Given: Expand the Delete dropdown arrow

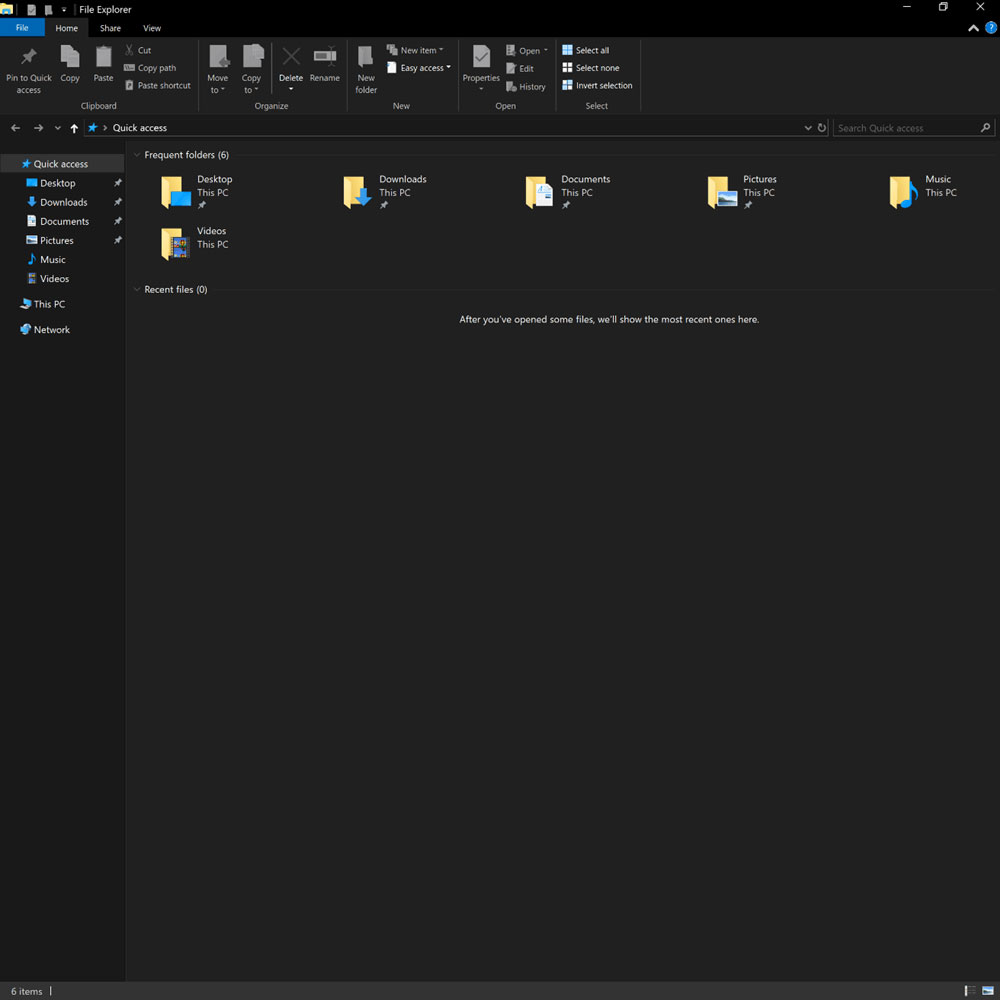Looking at the screenshot, I should (x=291, y=90).
